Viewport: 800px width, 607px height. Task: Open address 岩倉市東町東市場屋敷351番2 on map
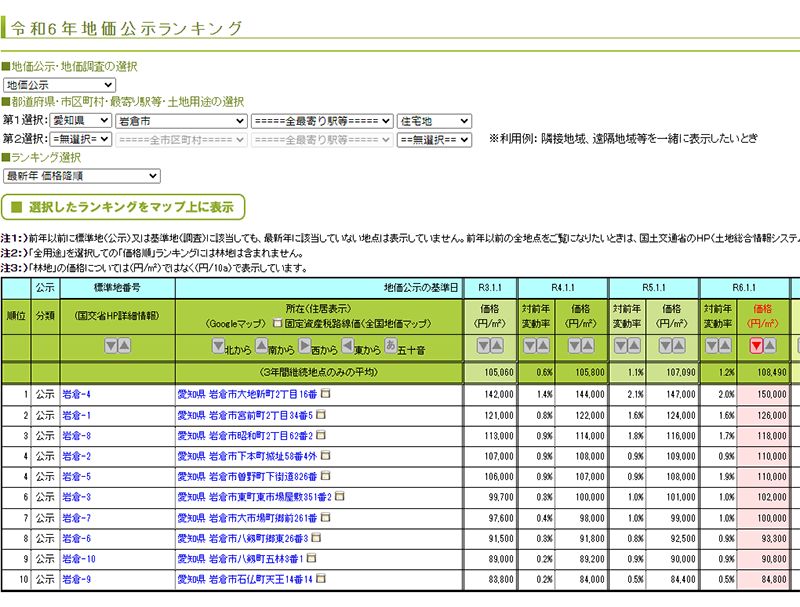point(255,497)
